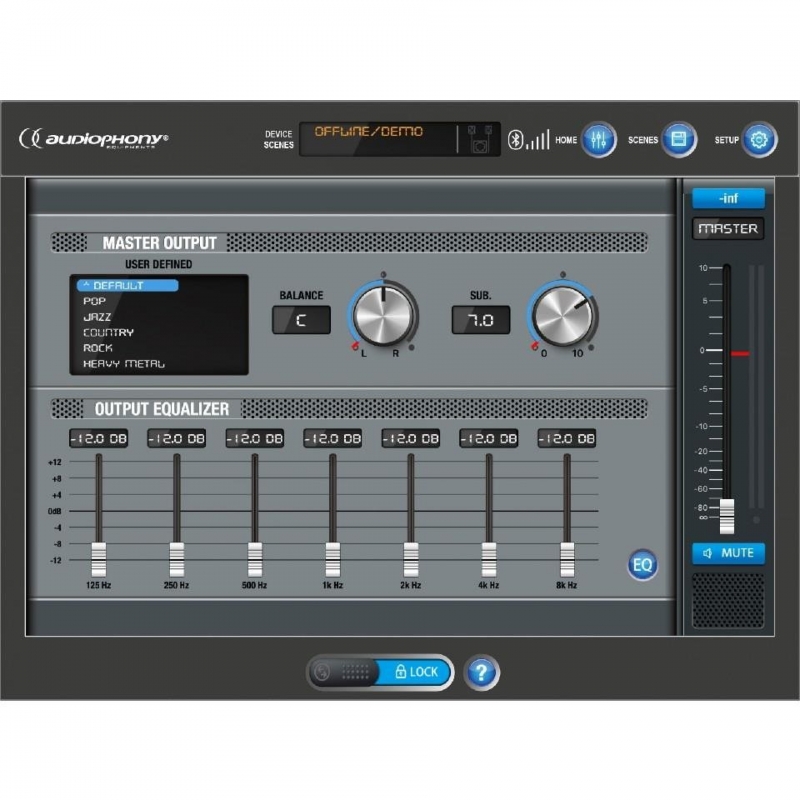Choose the Jazz preset
The image size is (800, 800).
(x=96, y=317)
